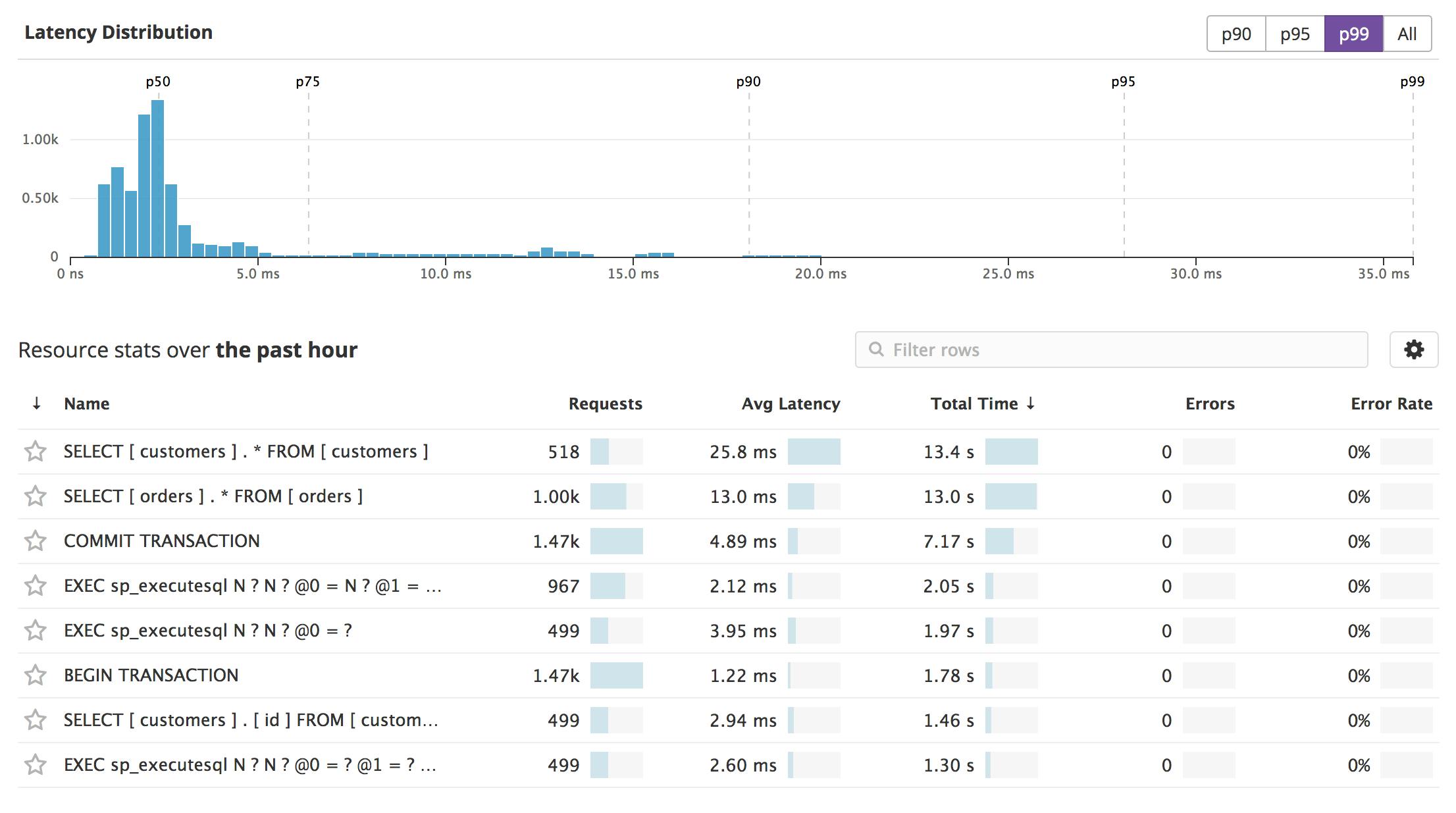Viewport: 1456px width, 813px height.
Task: Star the first EXEC sp_executesql row
Action: point(36,586)
